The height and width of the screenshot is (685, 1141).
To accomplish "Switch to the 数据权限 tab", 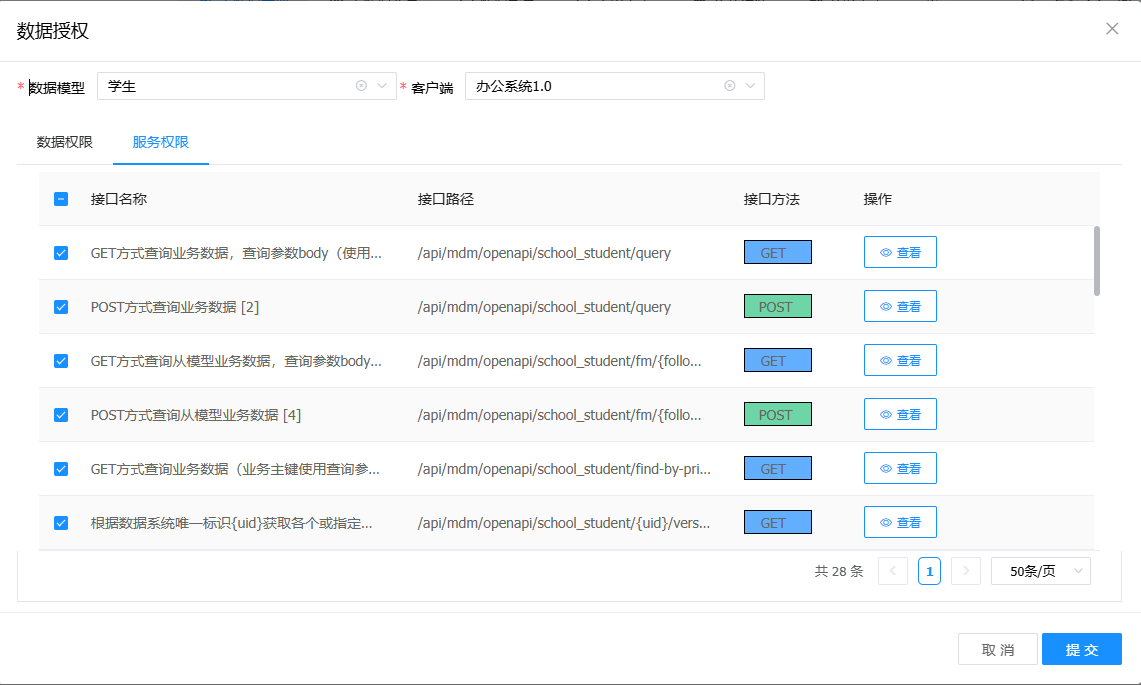I will pyautogui.click(x=65, y=142).
